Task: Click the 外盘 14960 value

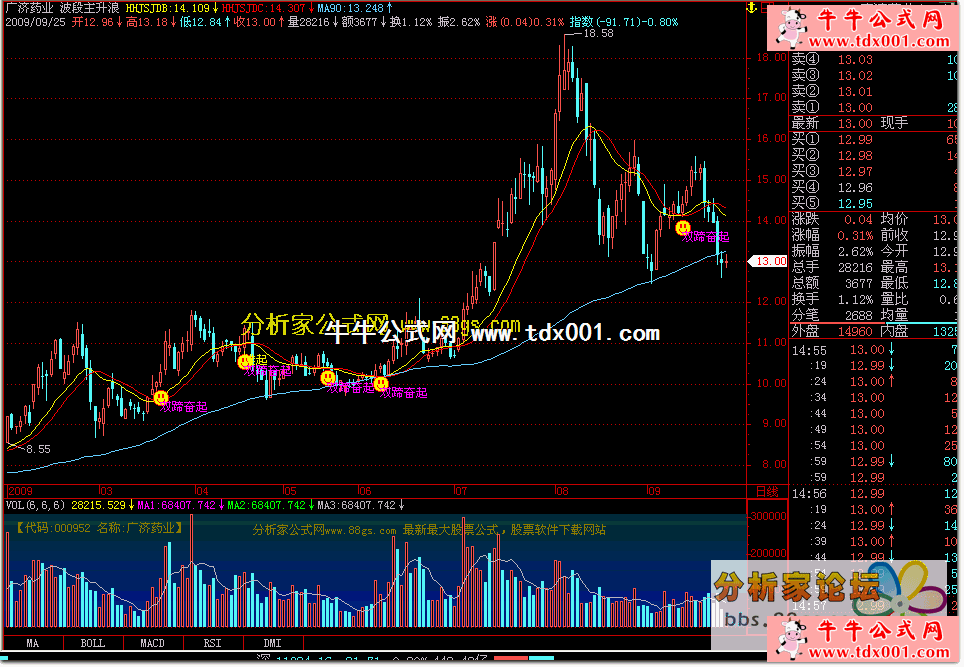Action: point(855,331)
